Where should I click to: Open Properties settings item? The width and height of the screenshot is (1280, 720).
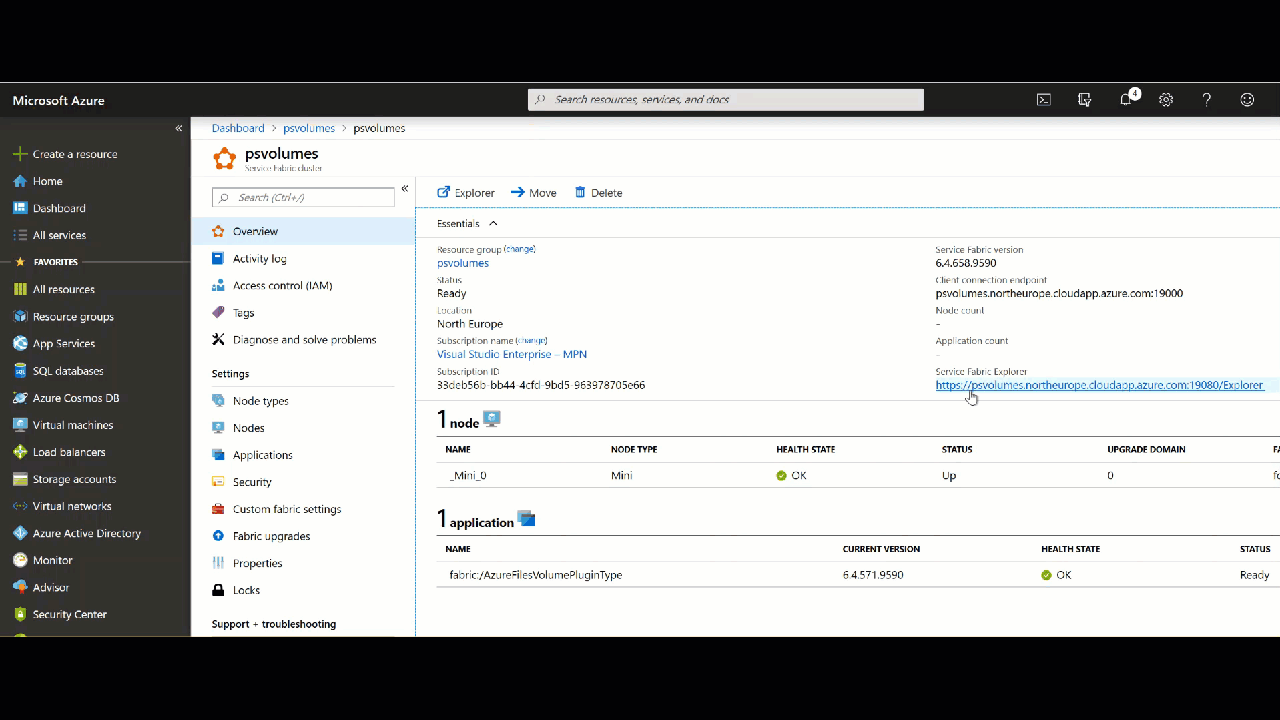click(x=303, y=563)
